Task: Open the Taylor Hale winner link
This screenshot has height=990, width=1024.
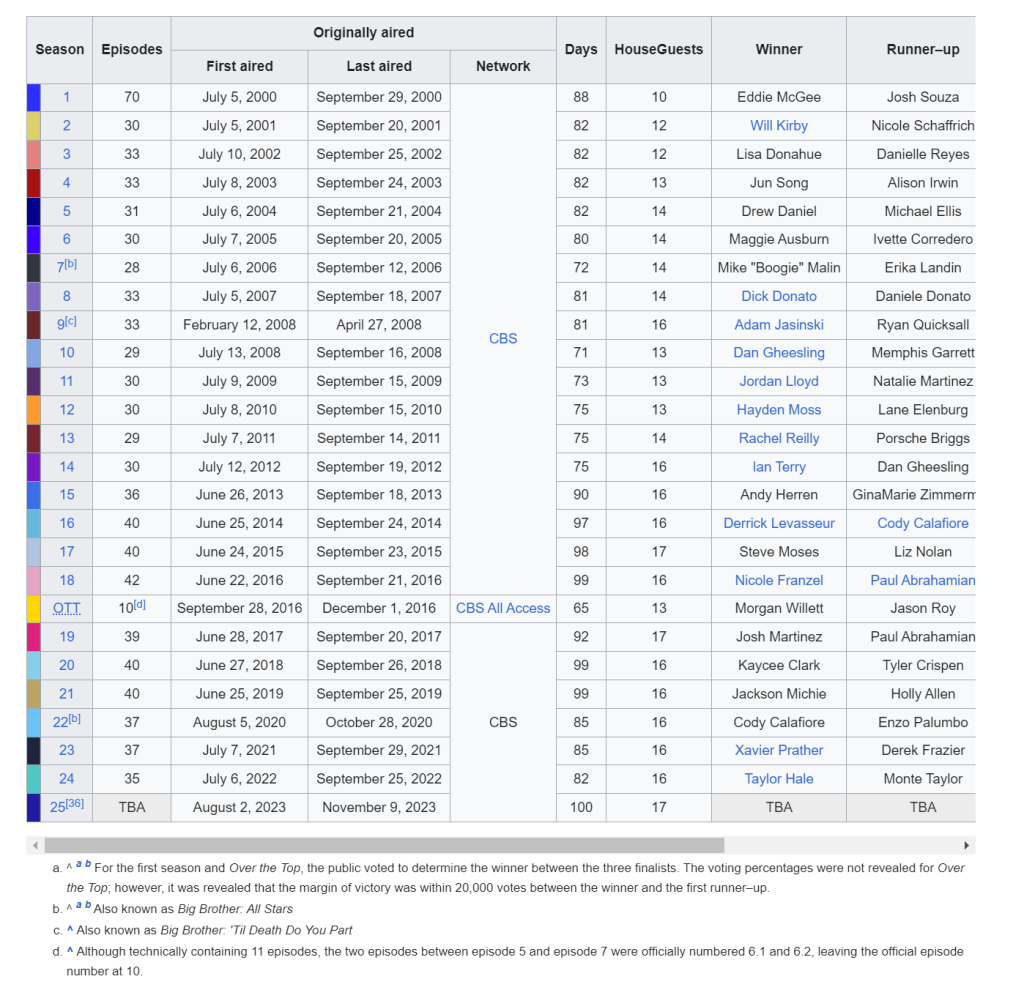Action: click(778, 779)
